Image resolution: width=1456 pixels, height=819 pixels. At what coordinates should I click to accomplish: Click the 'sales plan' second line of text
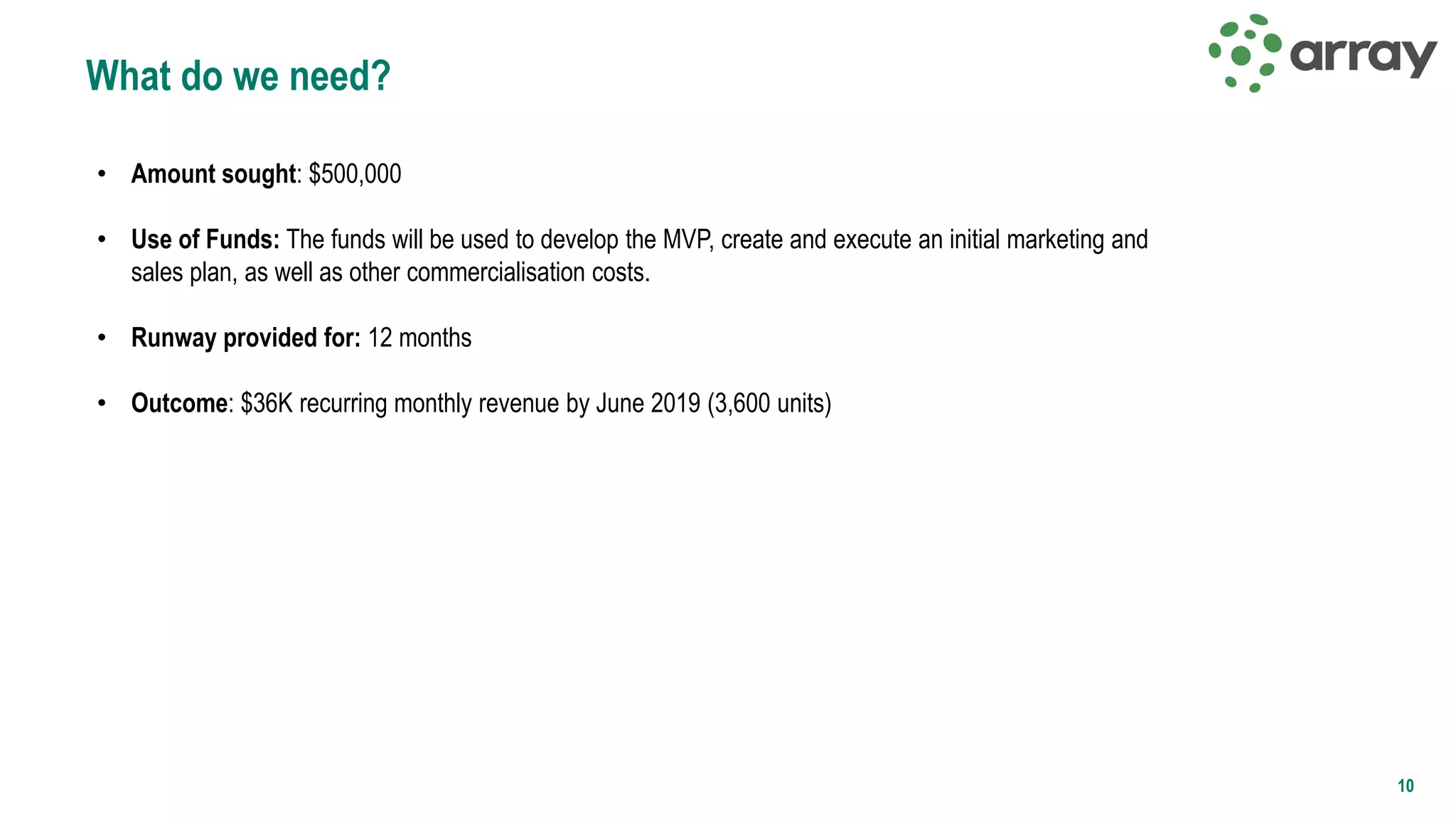(182, 272)
